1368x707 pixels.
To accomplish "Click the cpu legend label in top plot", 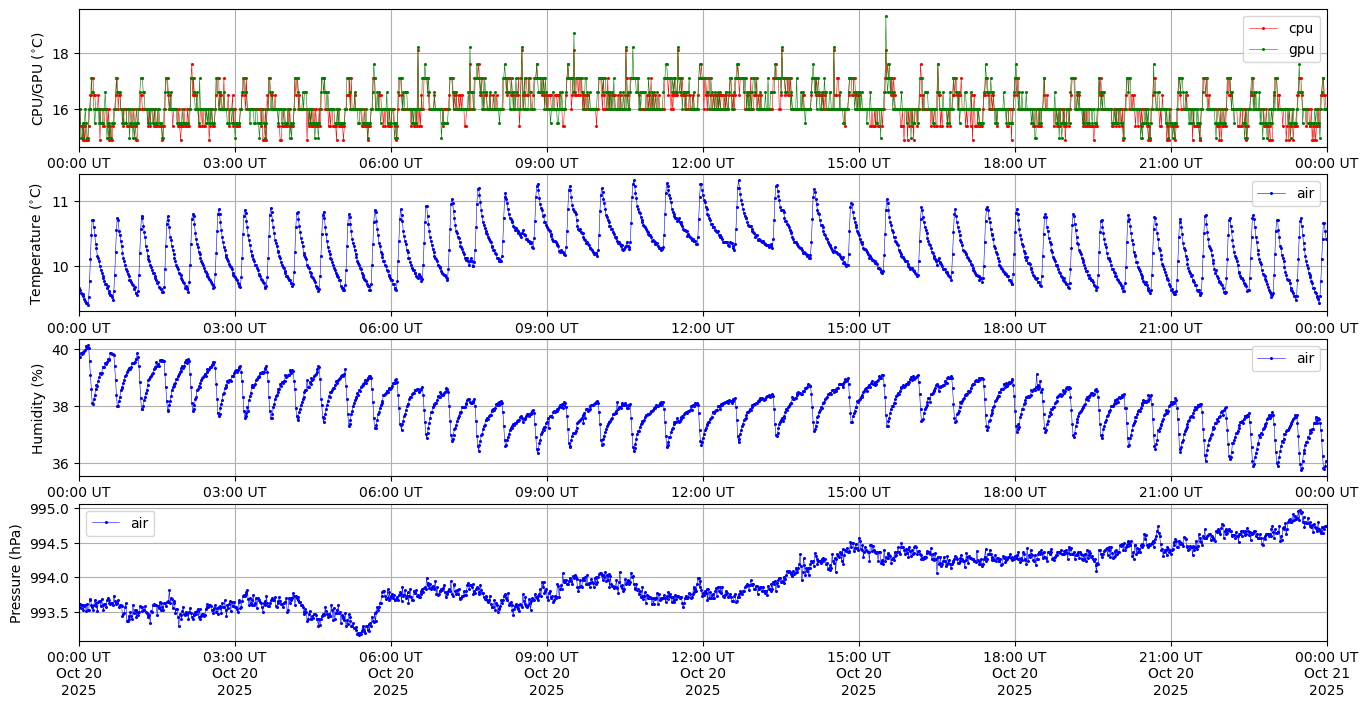I will 1300,28.
